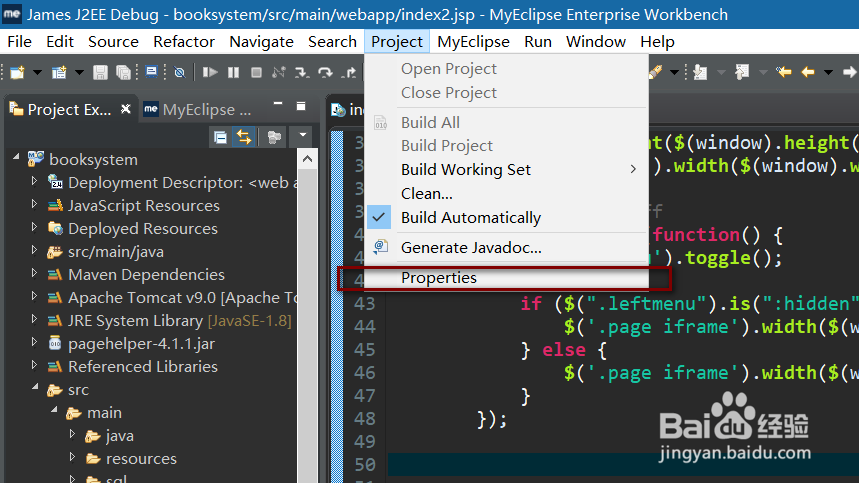Image resolution: width=859 pixels, height=483 pixels.
Task: Open the Refactor menu
Action: point(184,42)
